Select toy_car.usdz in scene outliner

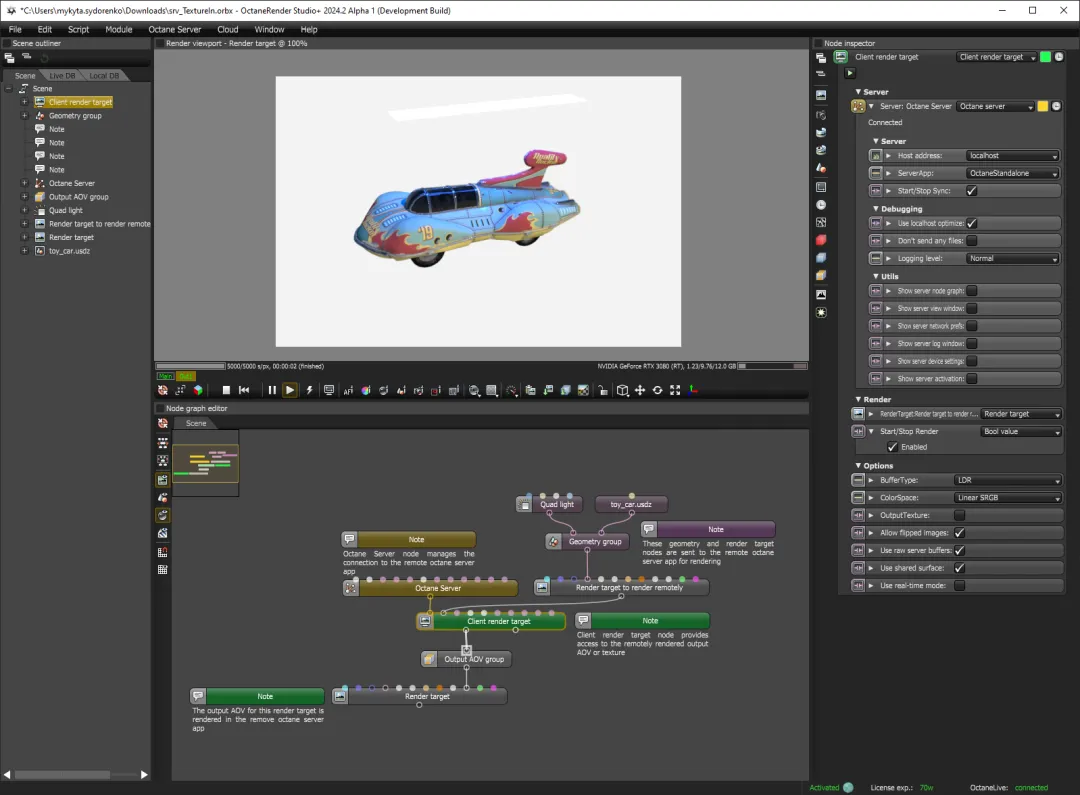(x=69, y=251)
